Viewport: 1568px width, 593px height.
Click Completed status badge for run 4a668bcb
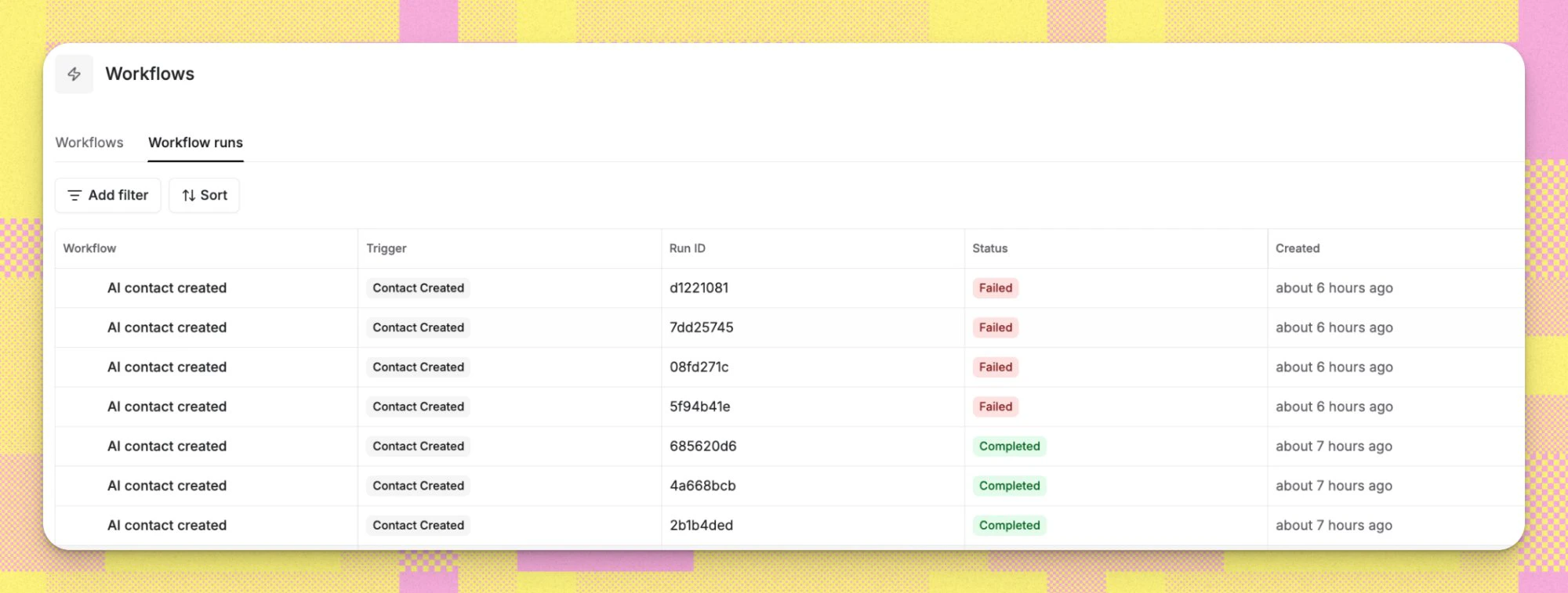(x=1010, y=486)
